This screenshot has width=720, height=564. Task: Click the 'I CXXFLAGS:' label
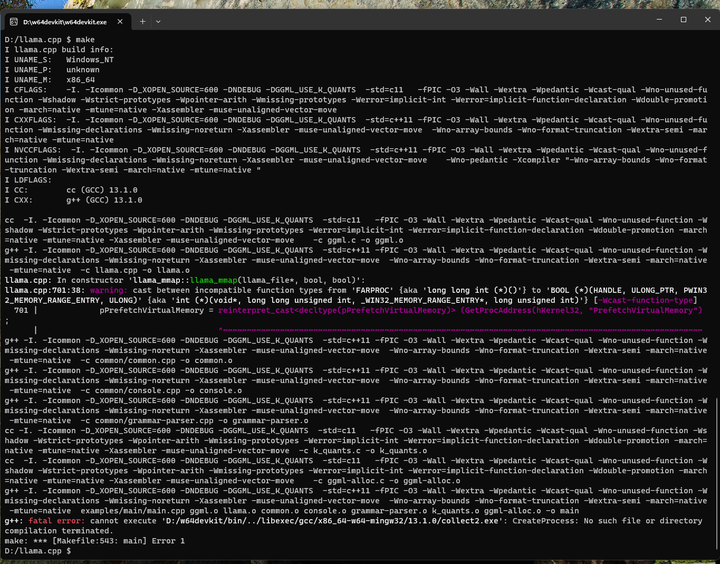pyautogui.click(x=30, y=120)
